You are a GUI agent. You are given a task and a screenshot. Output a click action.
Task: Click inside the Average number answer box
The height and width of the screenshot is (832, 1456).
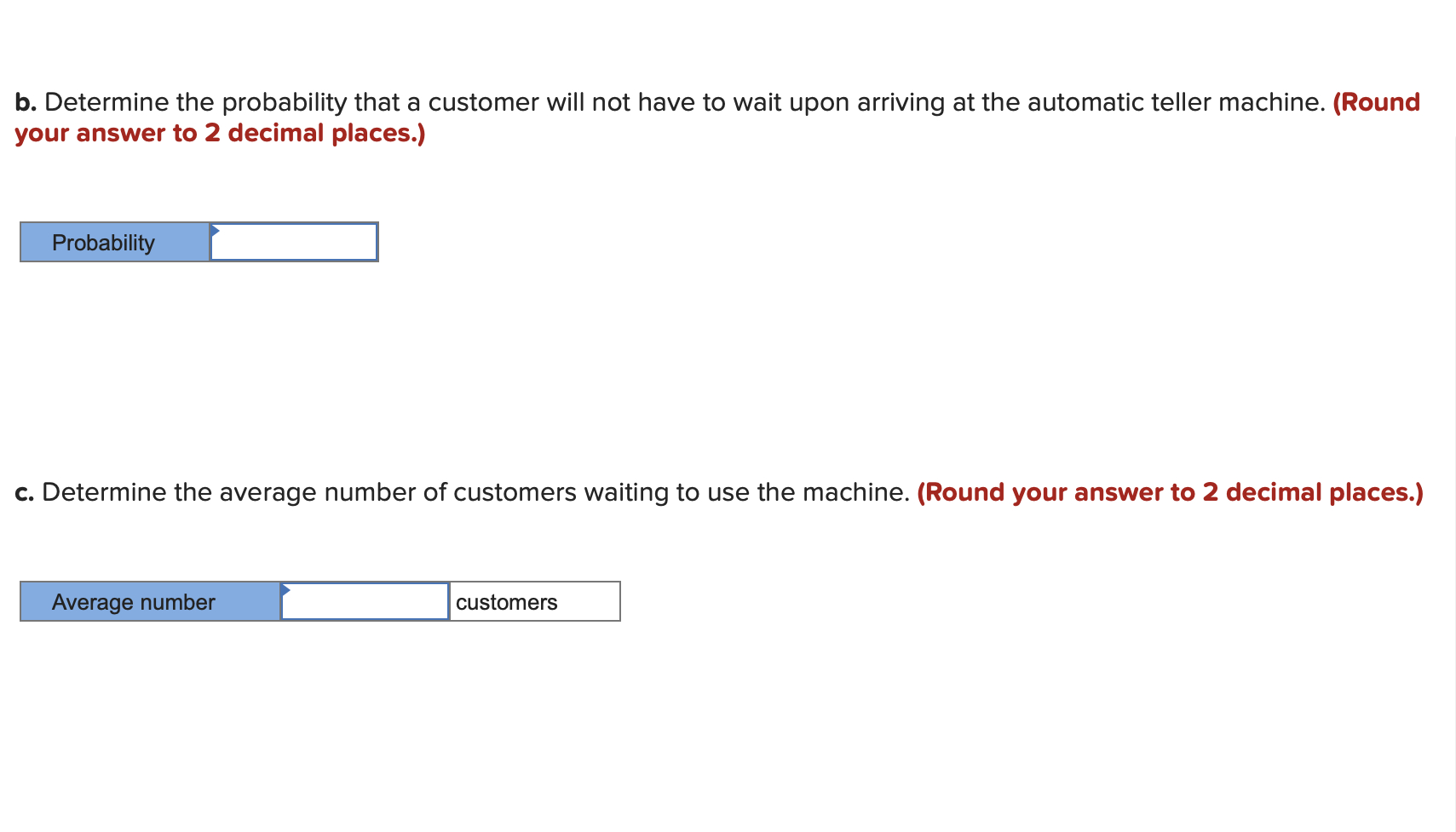[x=365, y=602]
